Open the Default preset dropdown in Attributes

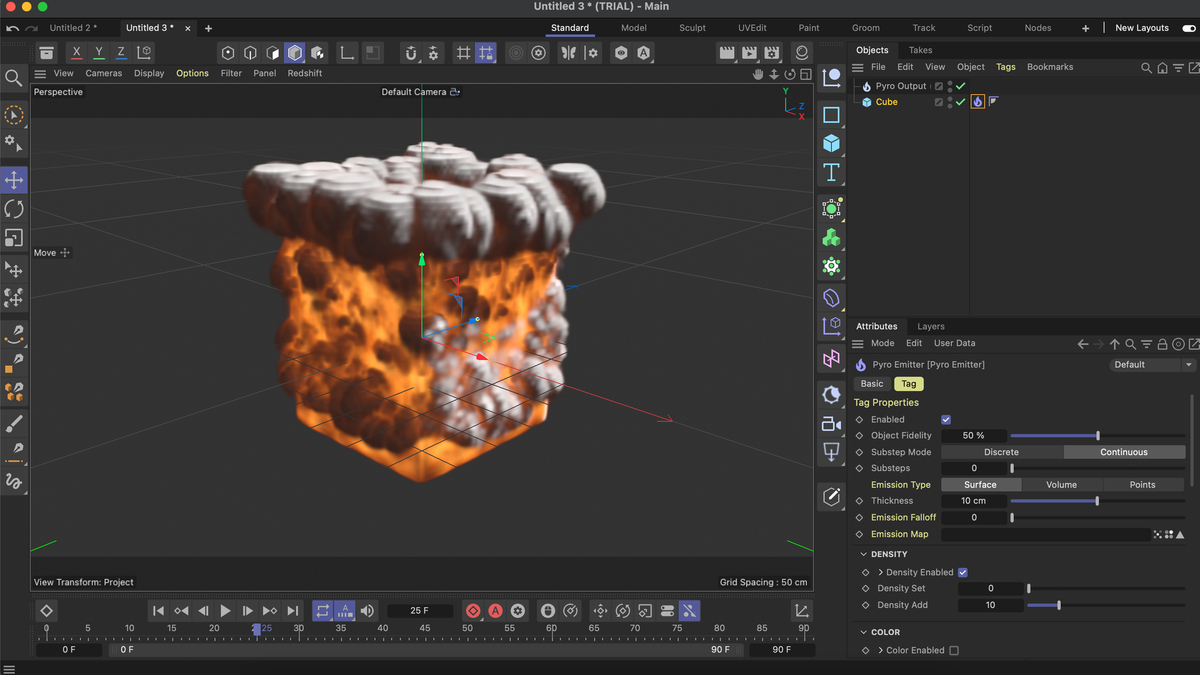tap(1152, 365)
